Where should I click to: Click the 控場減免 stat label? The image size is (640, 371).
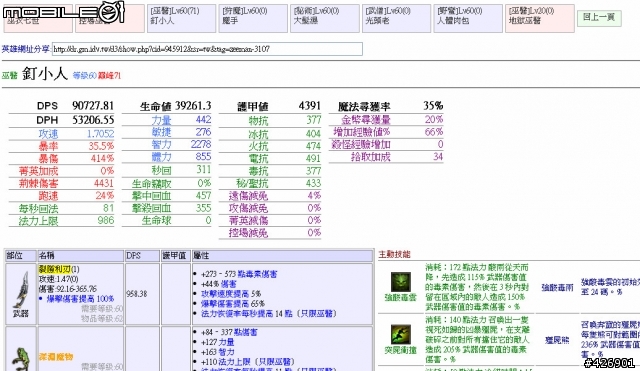click(248, 233)
